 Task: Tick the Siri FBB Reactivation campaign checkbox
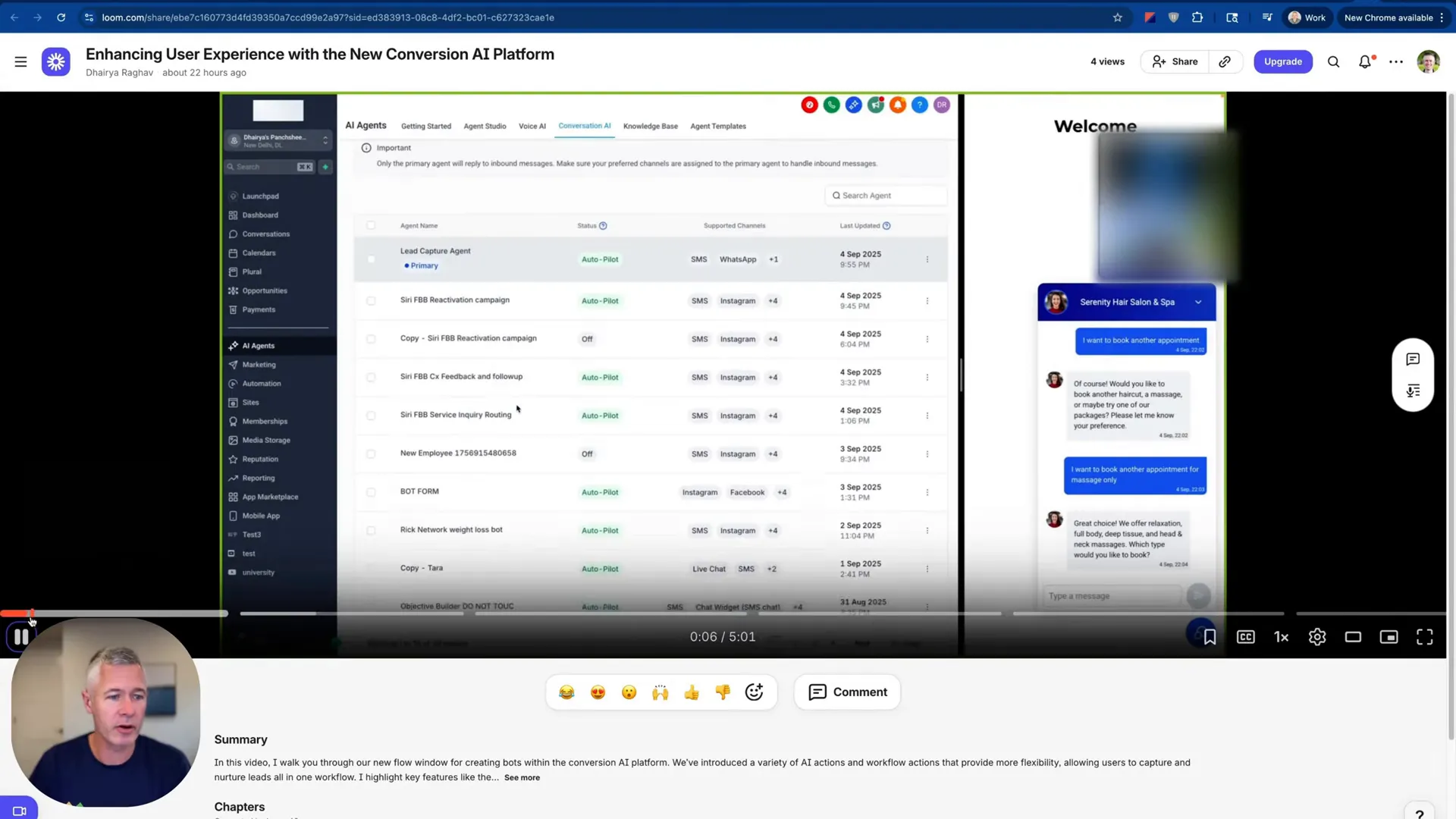(x=371, y=301)
